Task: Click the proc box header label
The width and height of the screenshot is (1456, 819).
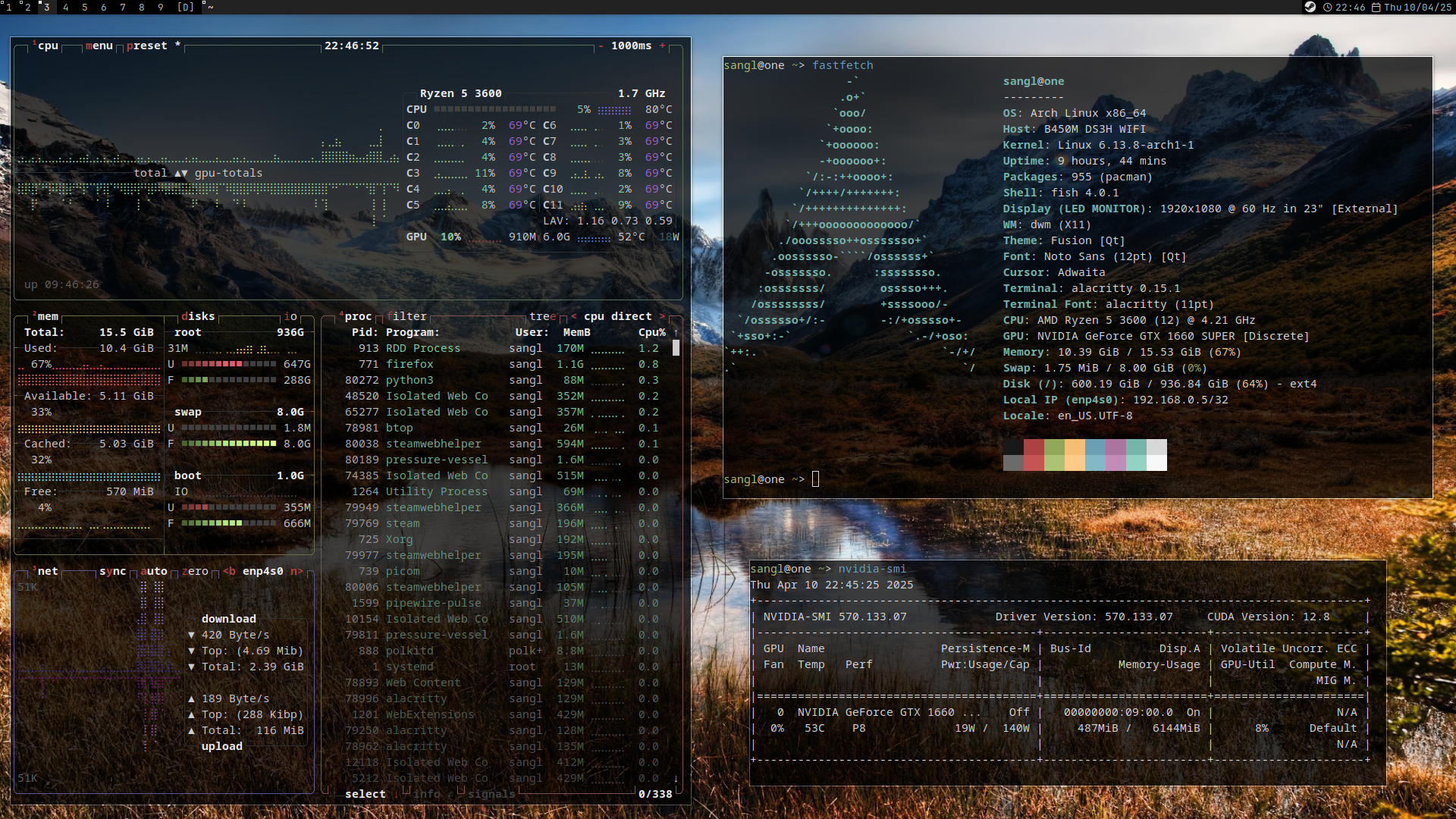Action: click(355, 316)
